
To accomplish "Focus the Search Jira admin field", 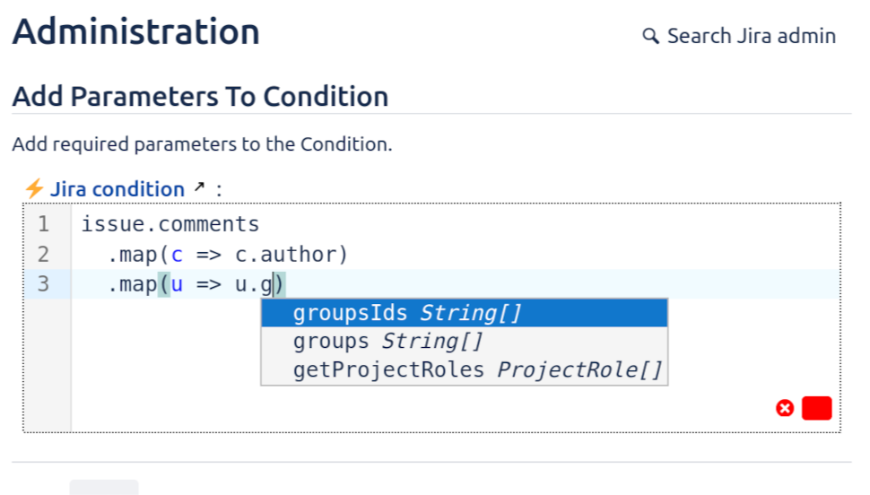I will (x=751, y=36).
